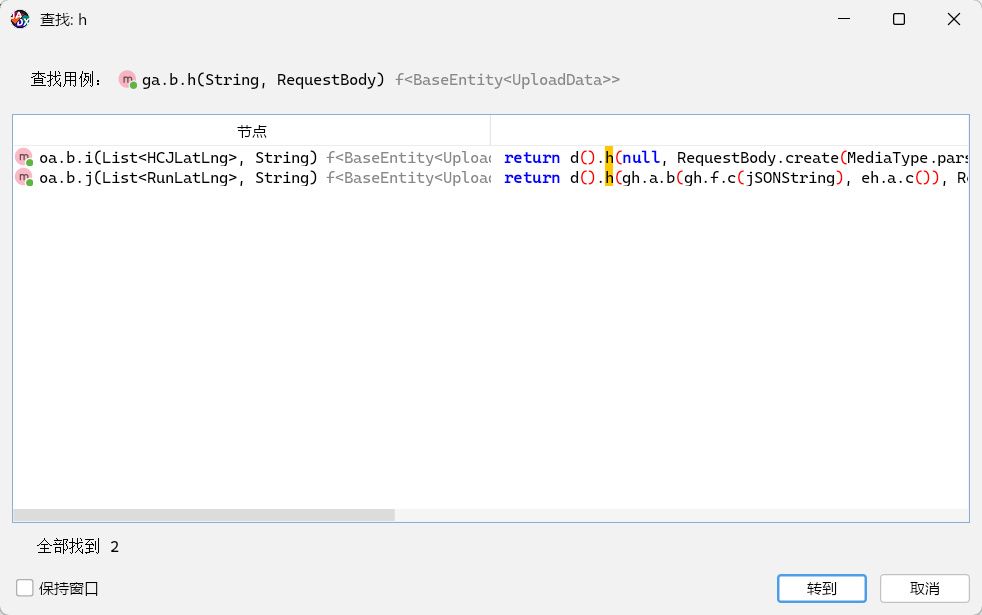This screenshot has width=982, height=615.
Task: Enable the 保持窗口 checkbox
Action: (x=25, y=588)
